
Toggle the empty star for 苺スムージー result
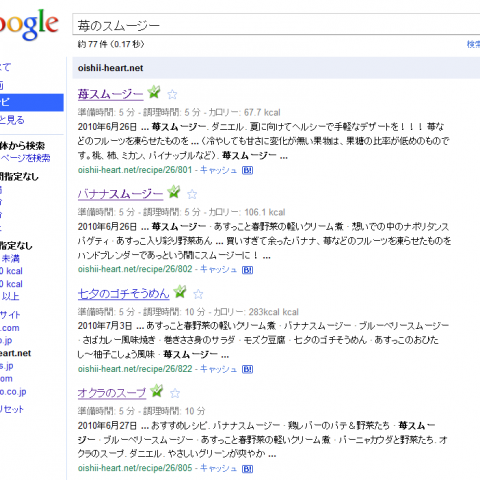pyautogui.click(x=172, y=95)
